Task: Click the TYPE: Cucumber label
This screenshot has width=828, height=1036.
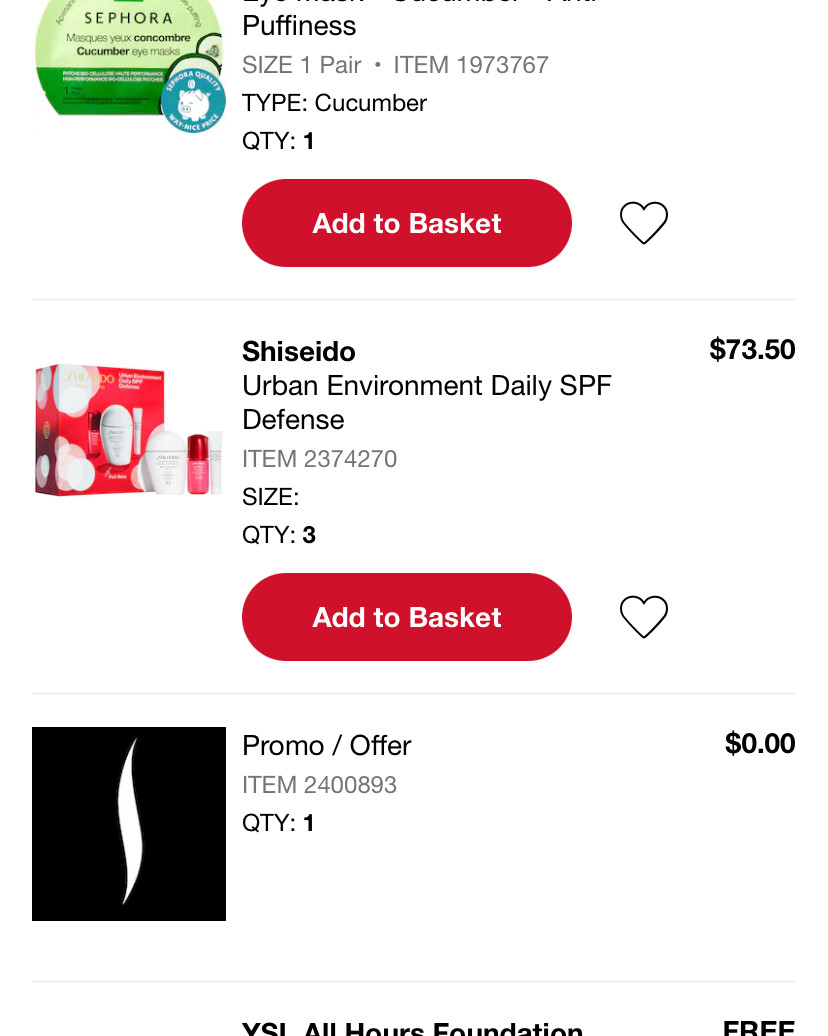Action: click(x=334, y=103)
